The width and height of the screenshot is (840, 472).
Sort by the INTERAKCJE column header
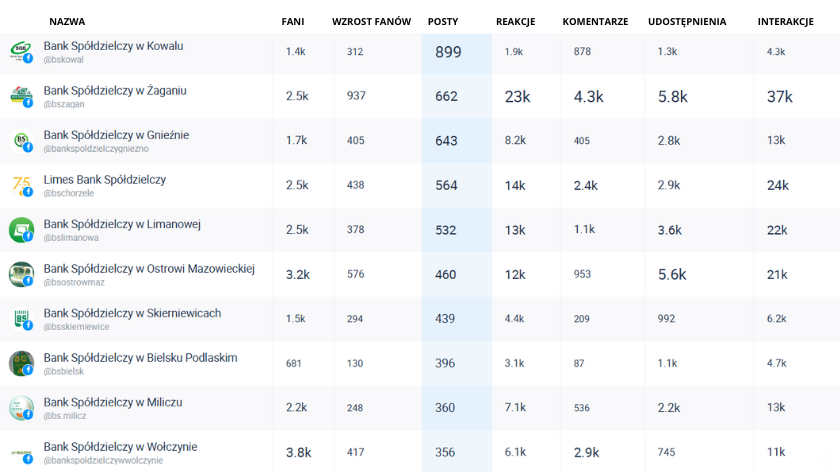(785, 21)
